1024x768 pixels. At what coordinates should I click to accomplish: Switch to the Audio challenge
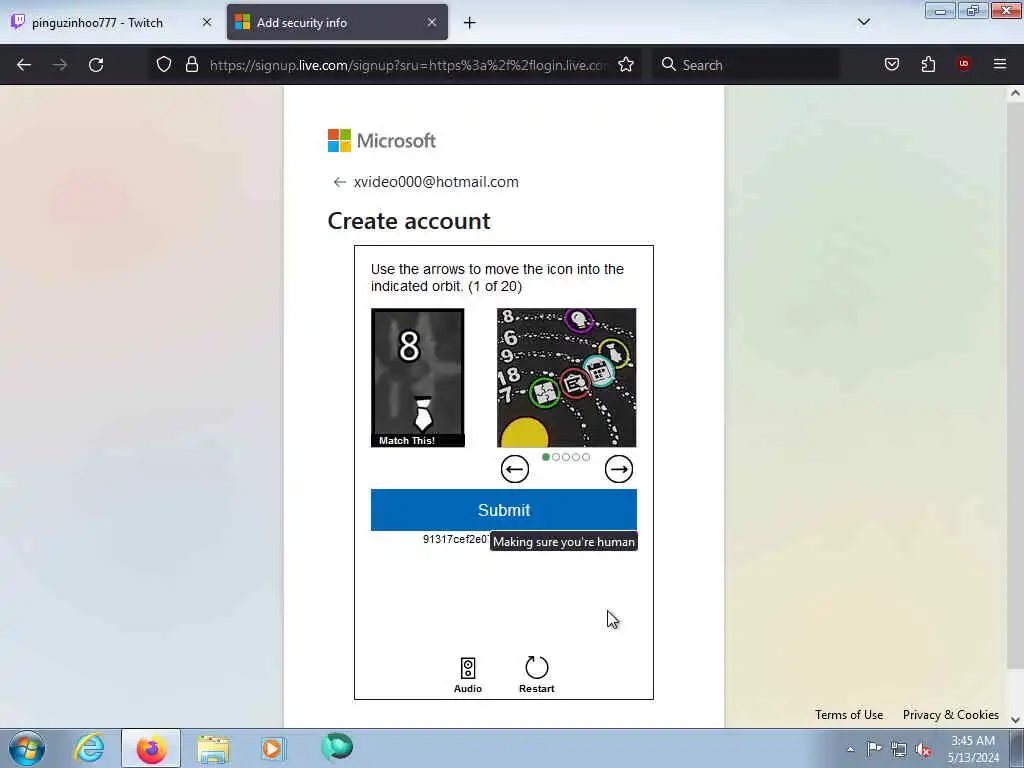(x=468, y=675)
